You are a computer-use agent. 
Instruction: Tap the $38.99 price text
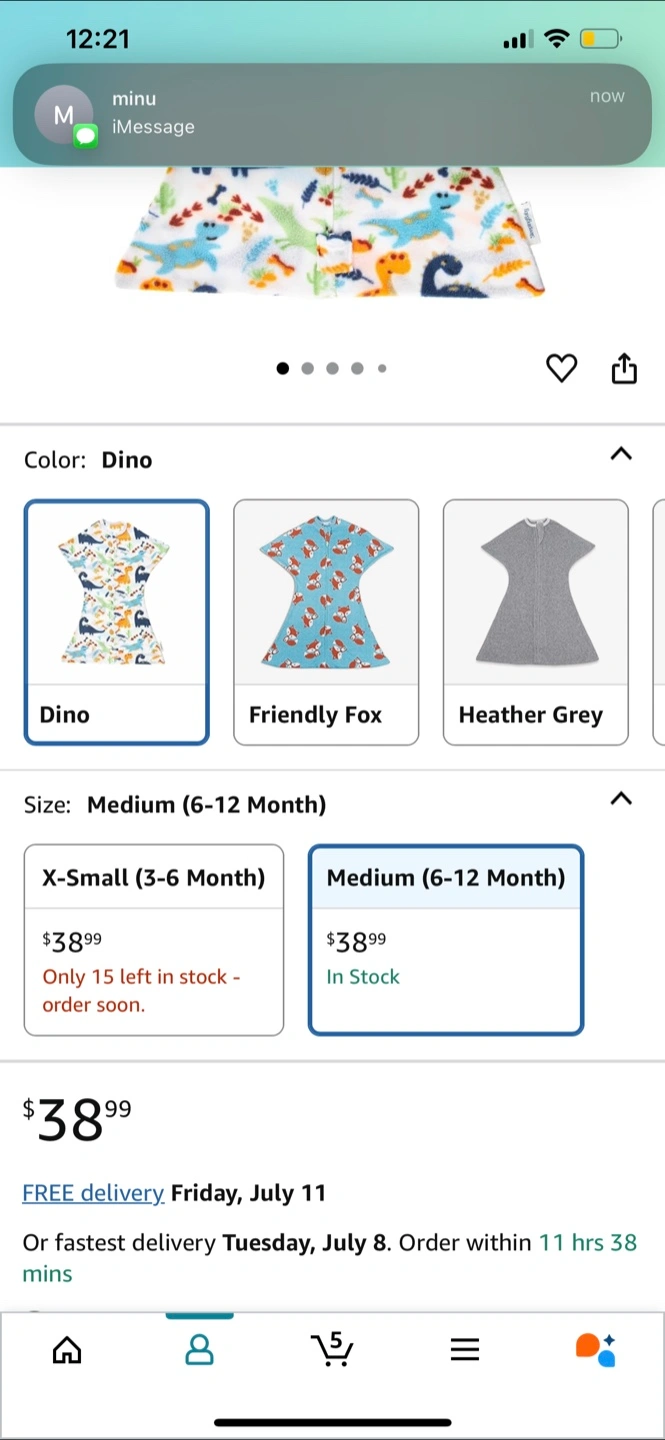77,1119
